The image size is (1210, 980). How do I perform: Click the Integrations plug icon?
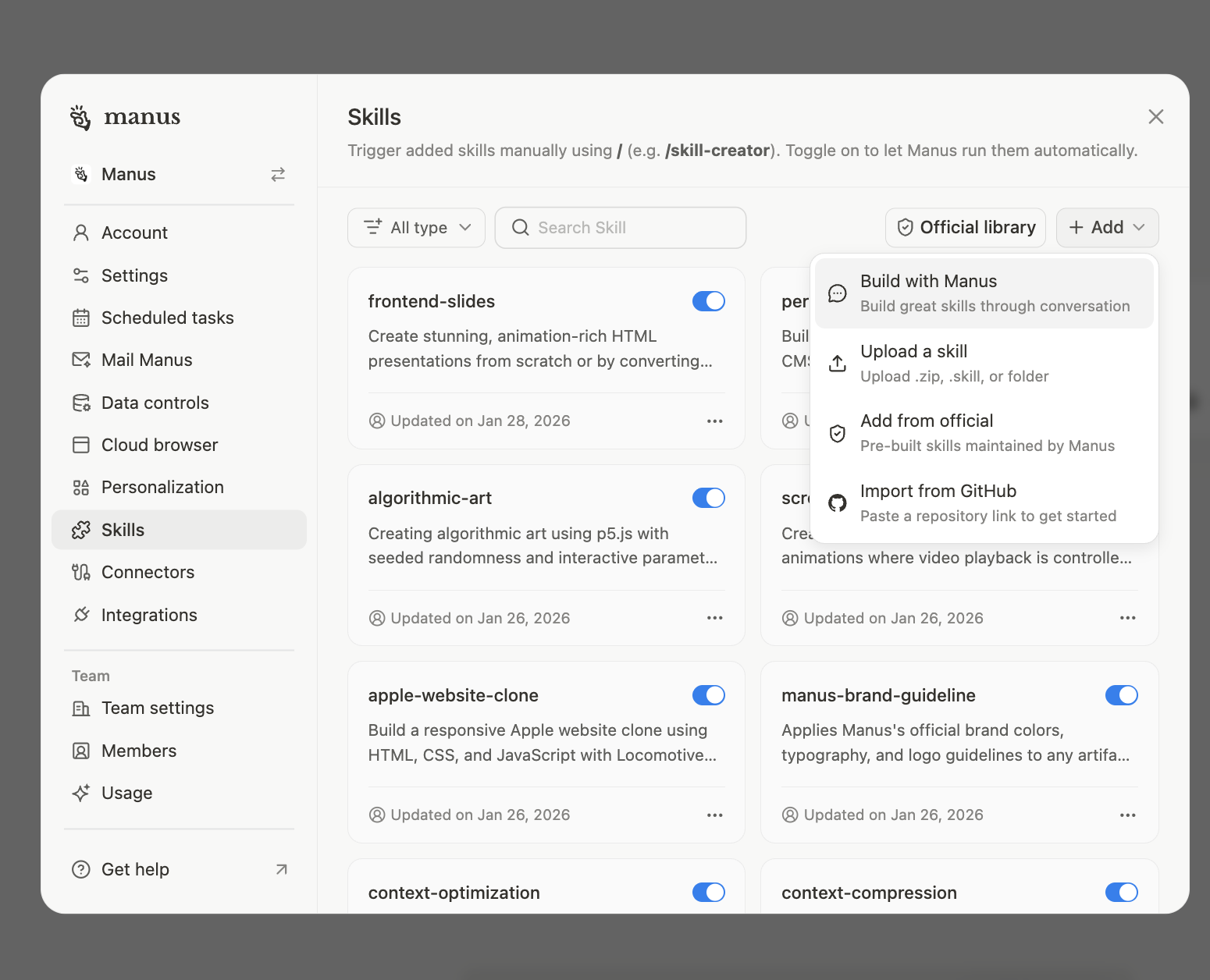click(81, 615)
